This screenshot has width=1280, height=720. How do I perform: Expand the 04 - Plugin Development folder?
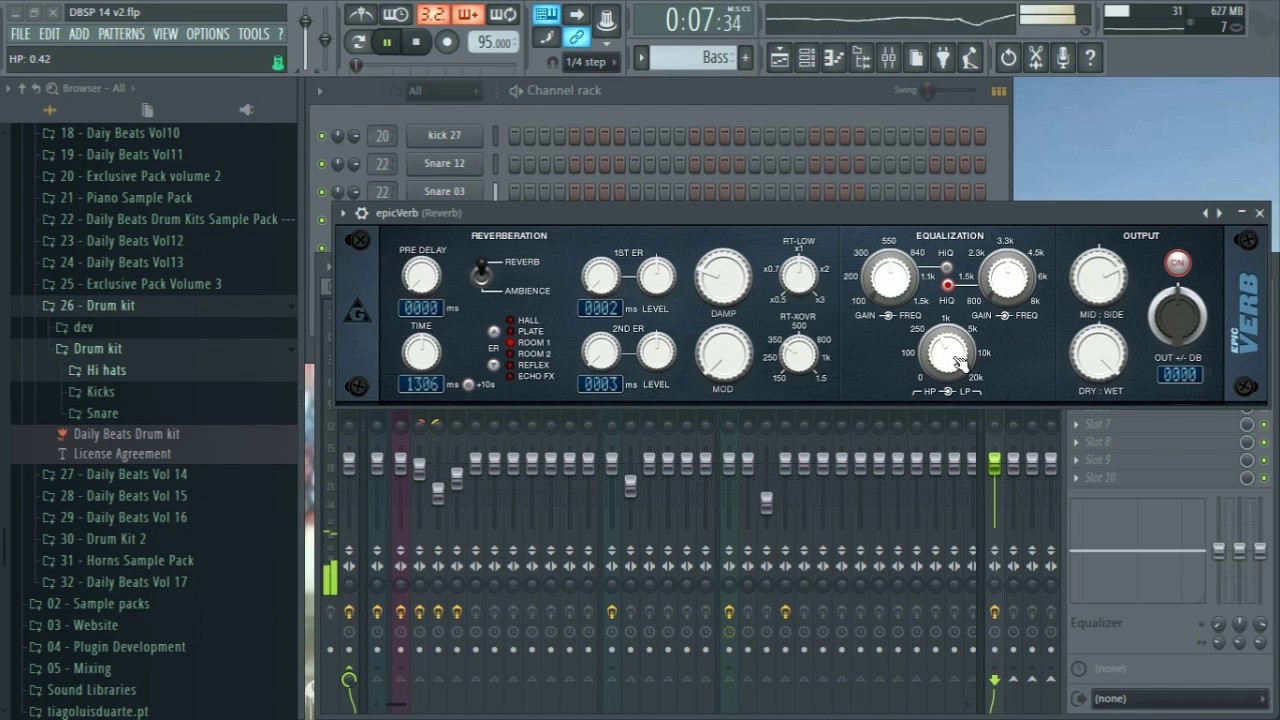107,647
